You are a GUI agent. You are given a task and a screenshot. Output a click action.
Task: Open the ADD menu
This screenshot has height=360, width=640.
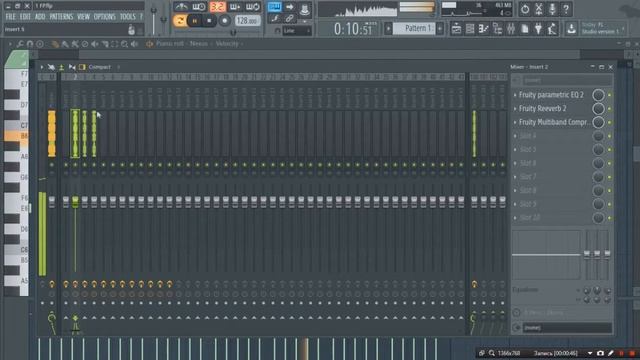pyautogui.click(x=40, y=17)
